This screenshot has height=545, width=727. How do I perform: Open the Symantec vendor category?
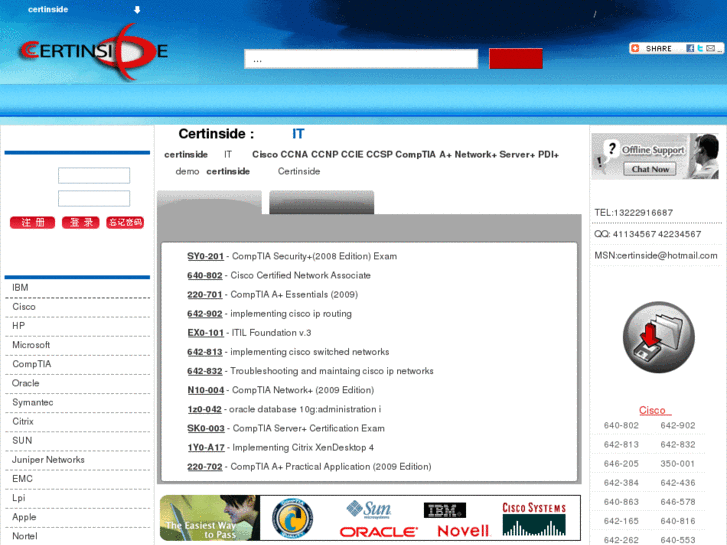click(x=32, y=402)
